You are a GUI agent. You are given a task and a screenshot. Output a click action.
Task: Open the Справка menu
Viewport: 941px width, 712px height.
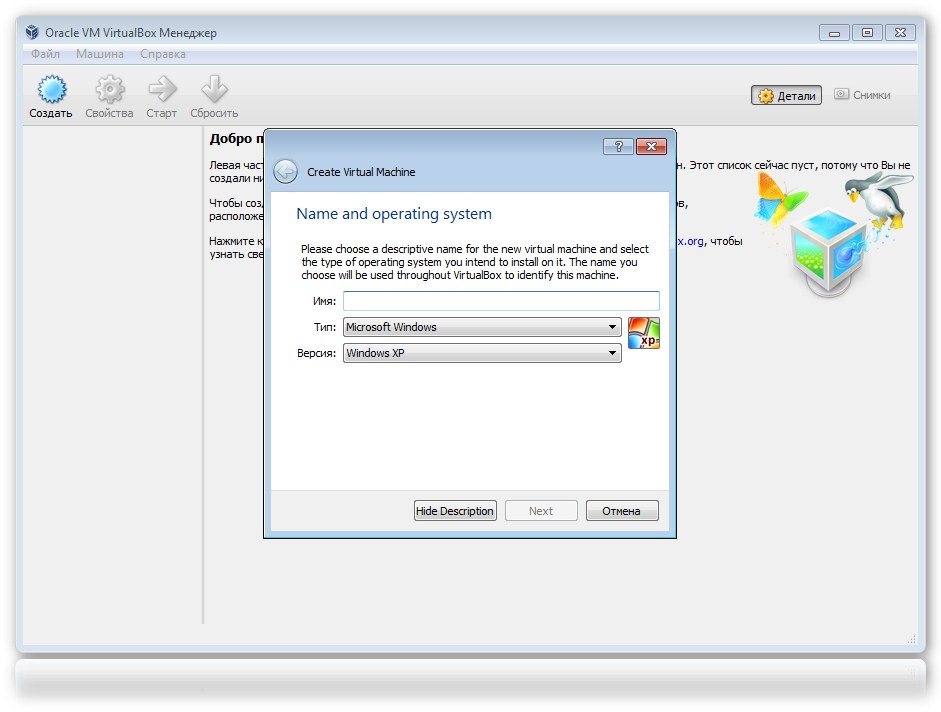click(163, 54)
